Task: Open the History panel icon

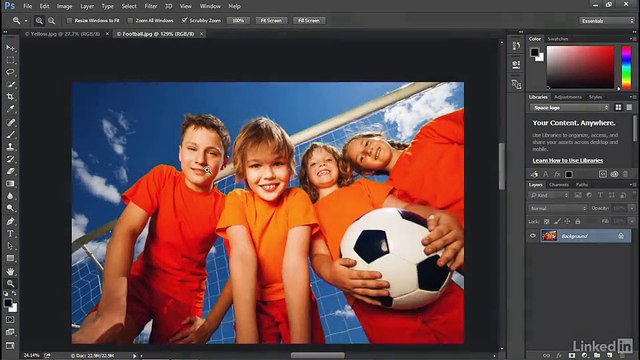Action: point(516,46)
